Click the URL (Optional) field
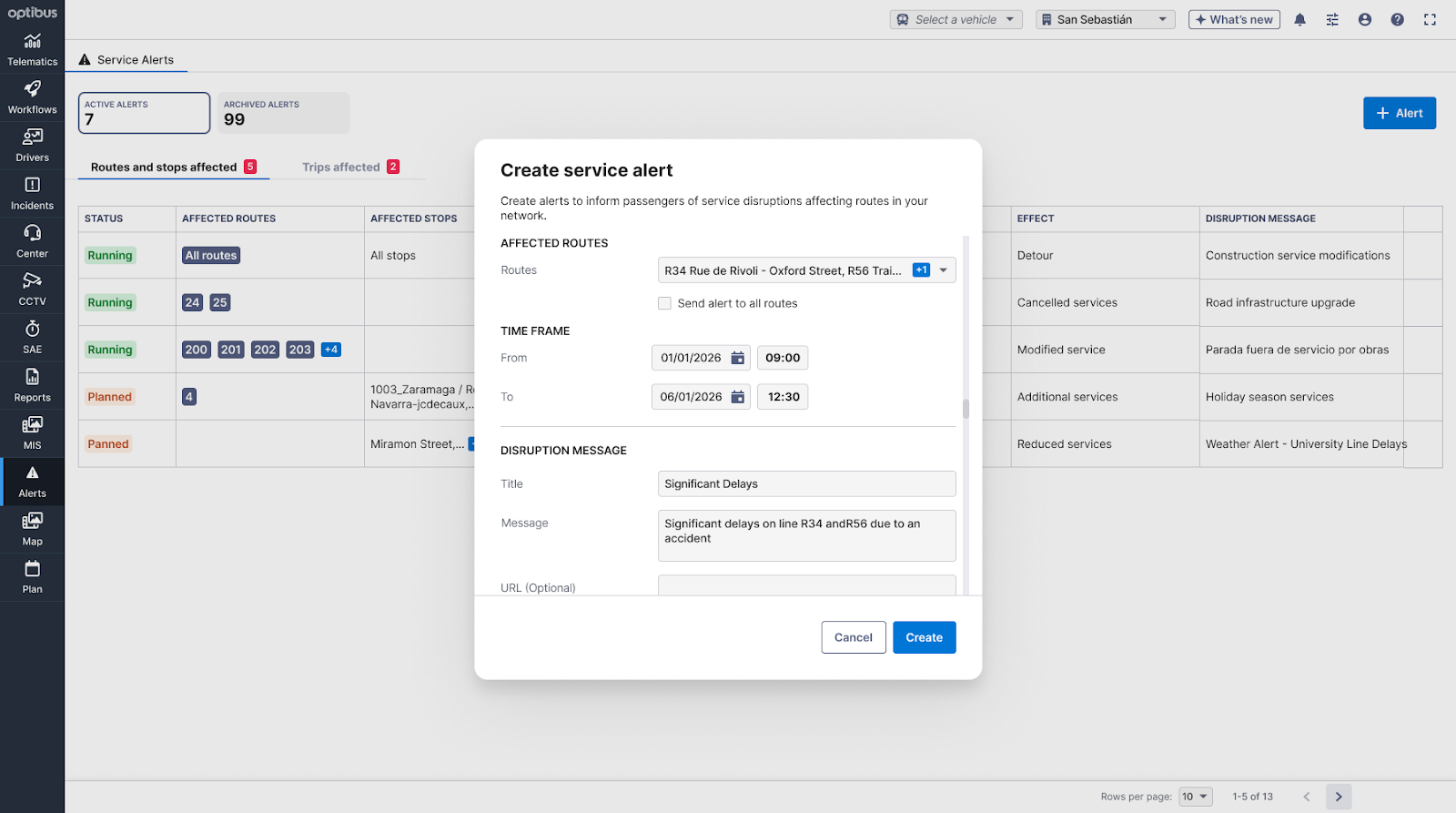The height and width of the screenshot is (813, 1456). click(x=806, y=585)
